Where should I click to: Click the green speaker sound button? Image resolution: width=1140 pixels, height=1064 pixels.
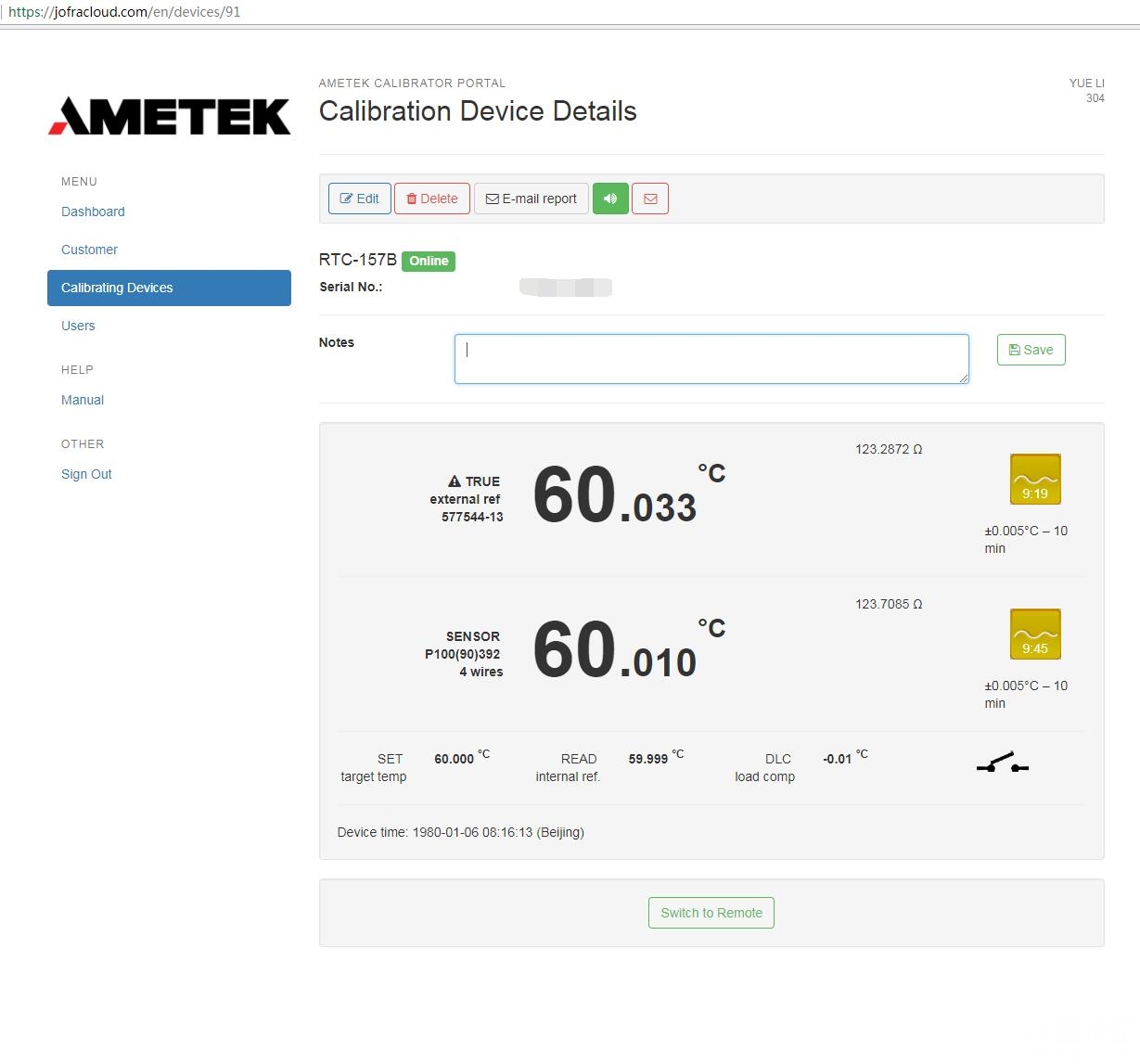click(610, 199)
